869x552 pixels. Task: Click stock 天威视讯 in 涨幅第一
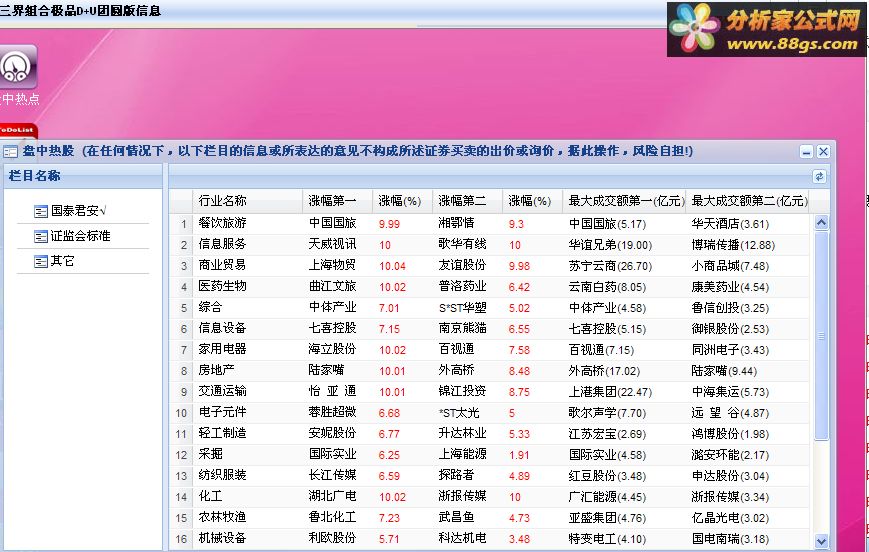333,244
